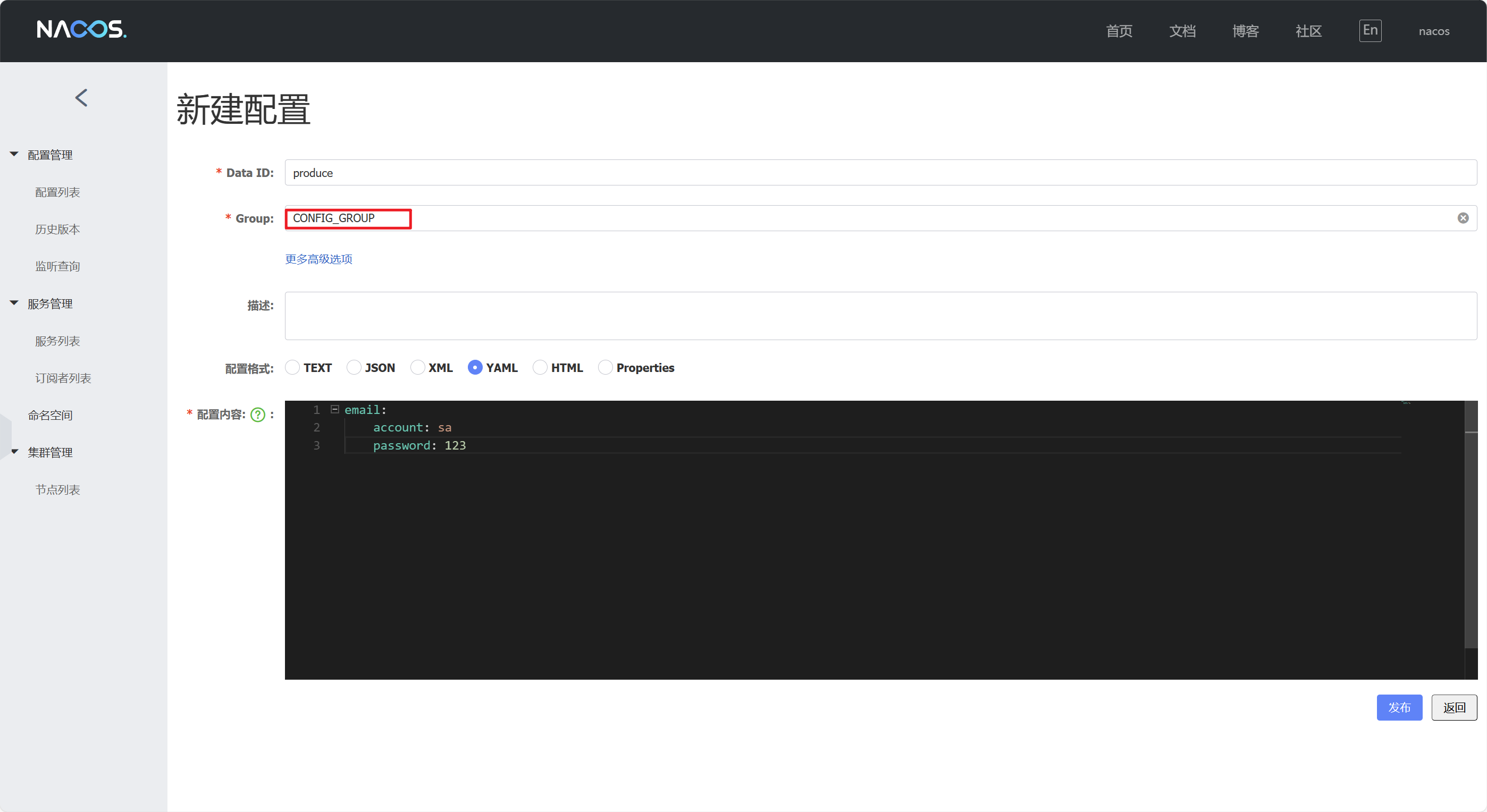1487x812 pixels.
Task: Open 服务列表 in sidebar
Action: click(58, 341)
